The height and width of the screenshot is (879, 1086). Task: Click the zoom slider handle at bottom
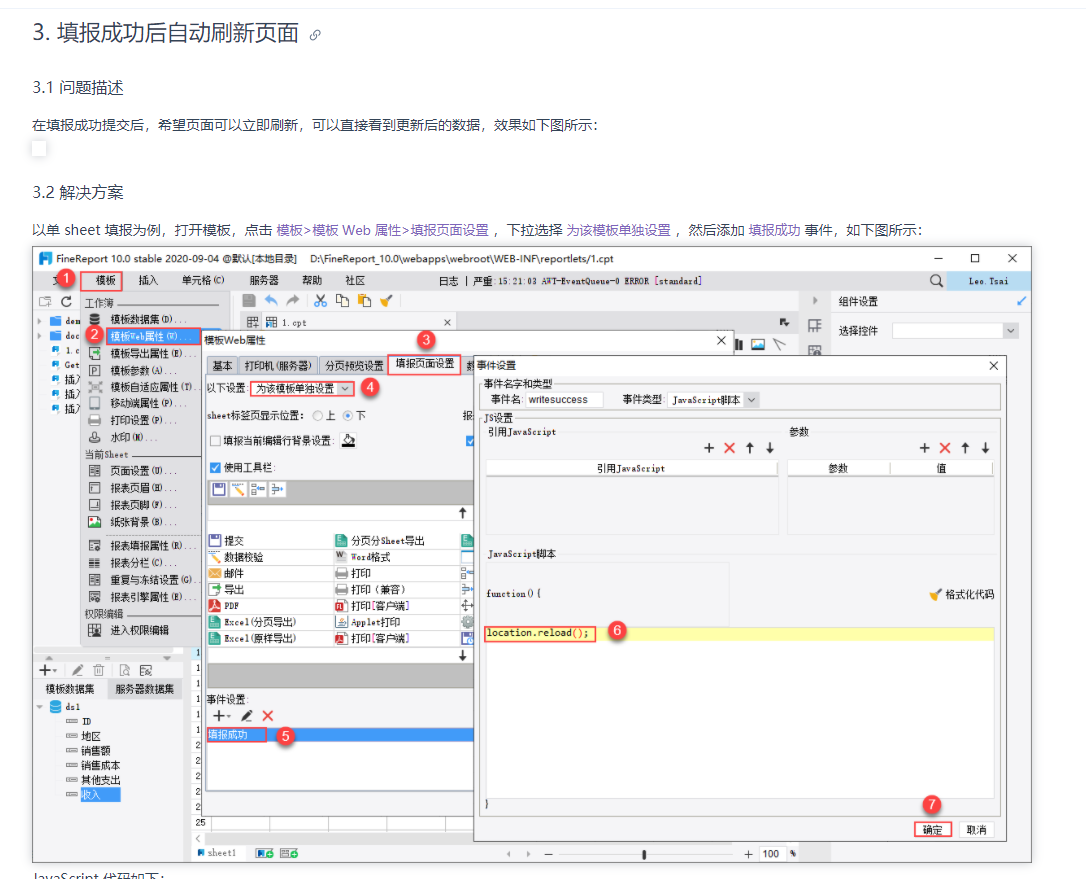point(644,855)
